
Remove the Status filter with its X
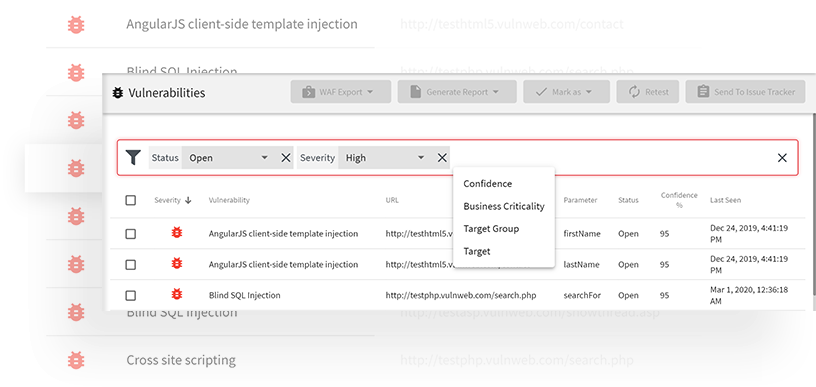(286, 158)
